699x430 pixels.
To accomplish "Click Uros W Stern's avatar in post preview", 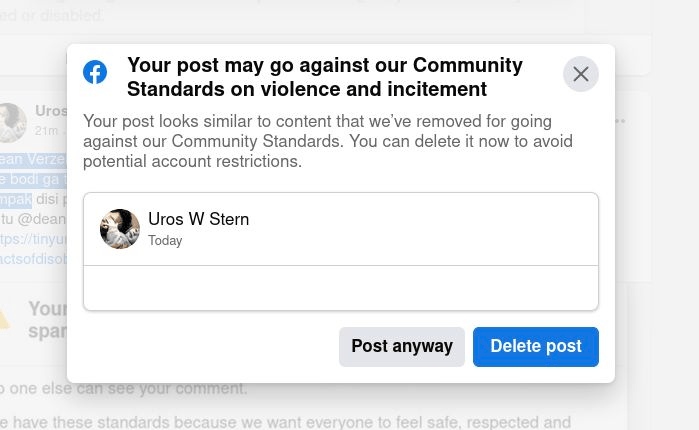I will tap(120, 229).
